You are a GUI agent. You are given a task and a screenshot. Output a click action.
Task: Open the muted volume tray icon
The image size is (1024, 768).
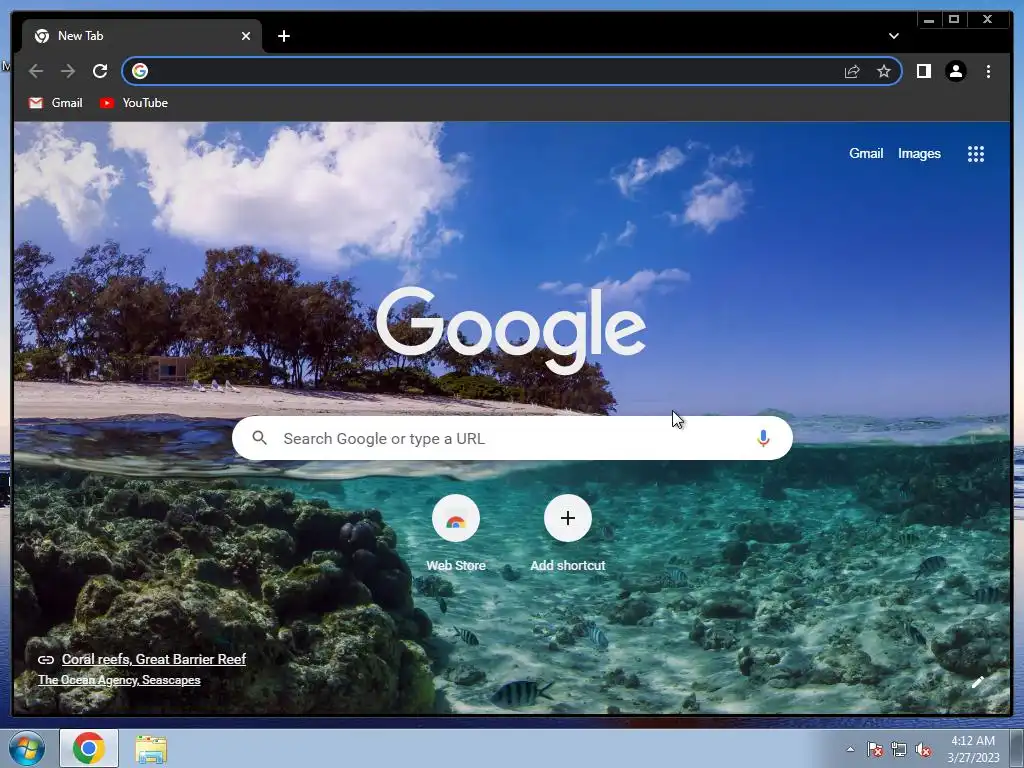pos(923,750)
